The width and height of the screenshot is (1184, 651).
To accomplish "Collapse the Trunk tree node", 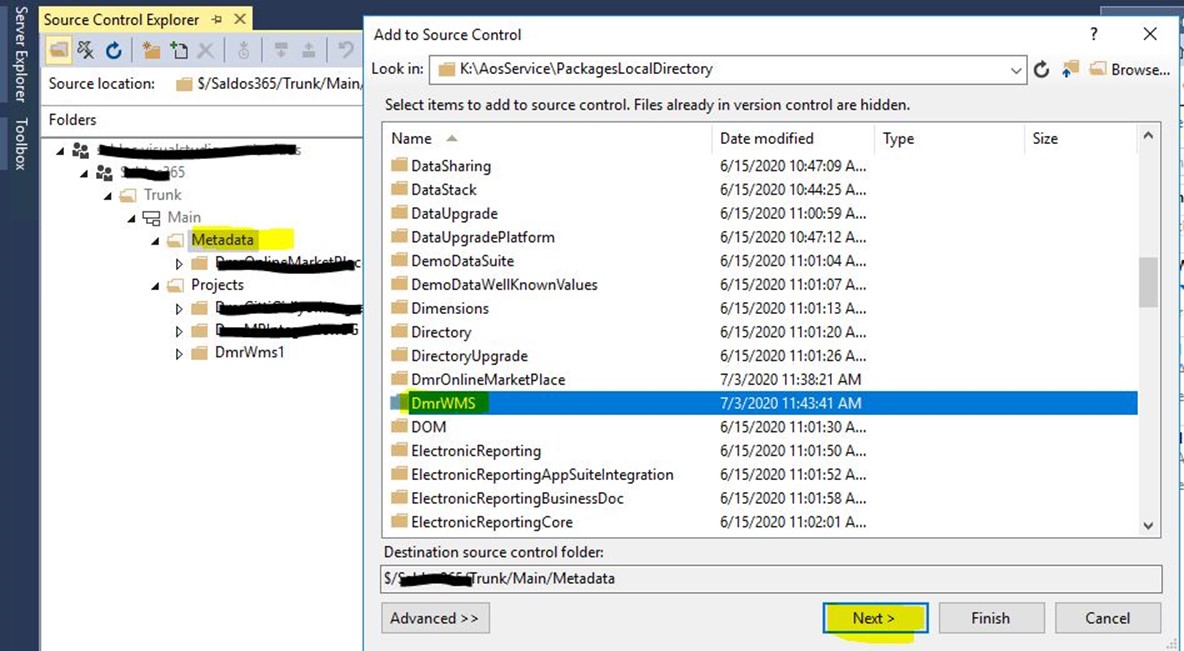I will point(108,196).
